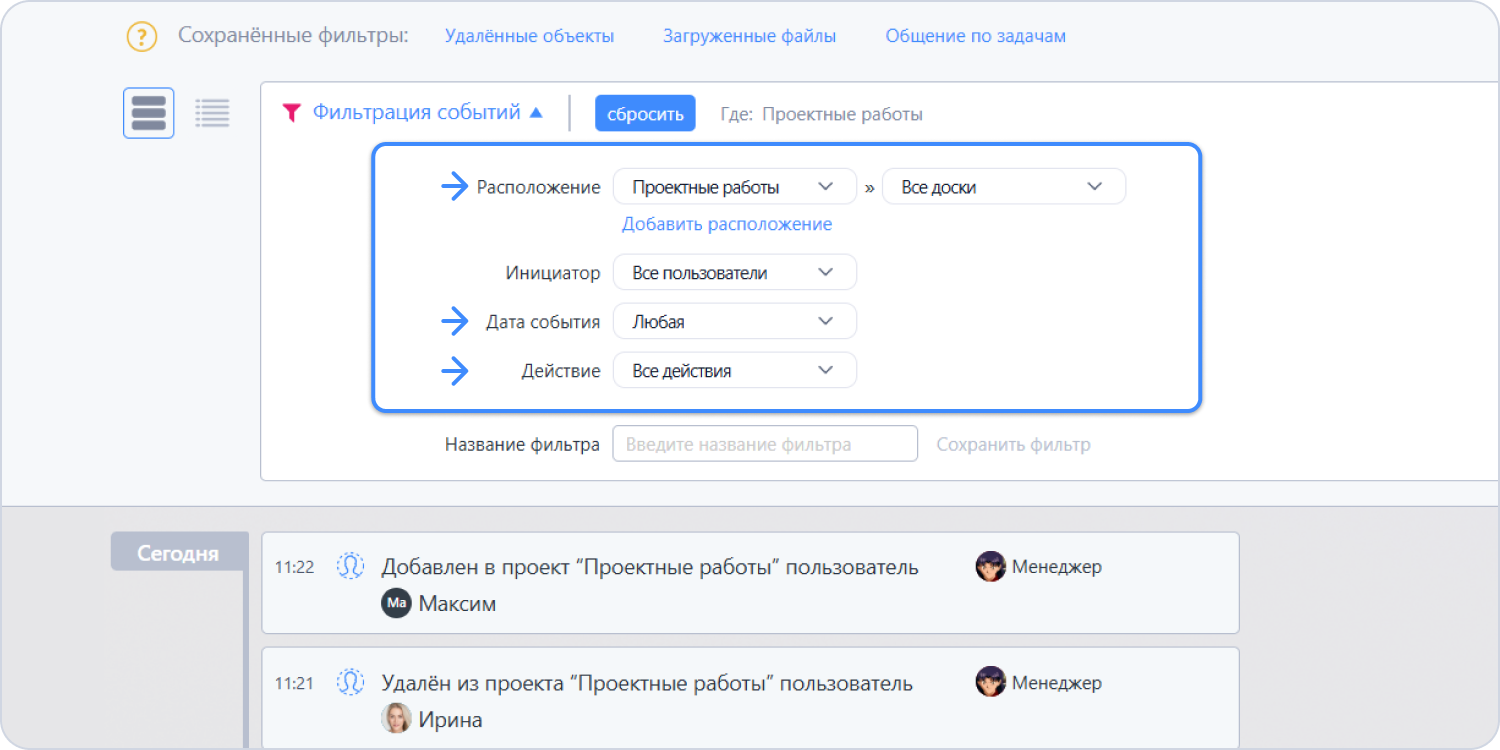Open saved filter Загруженные файлы
Viewport: 1500px width, 750px height.
pos(749,36)
